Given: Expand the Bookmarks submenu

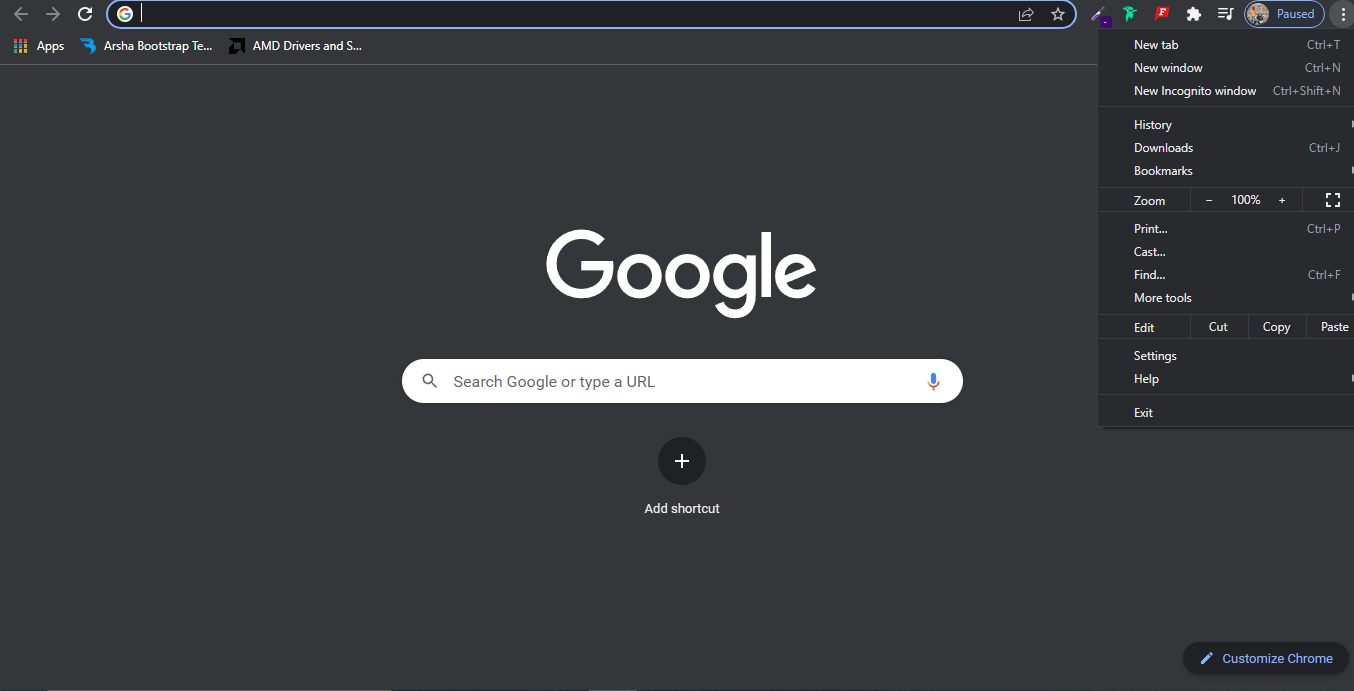Looking at the screenshot, I should (x=1226, y=171).
